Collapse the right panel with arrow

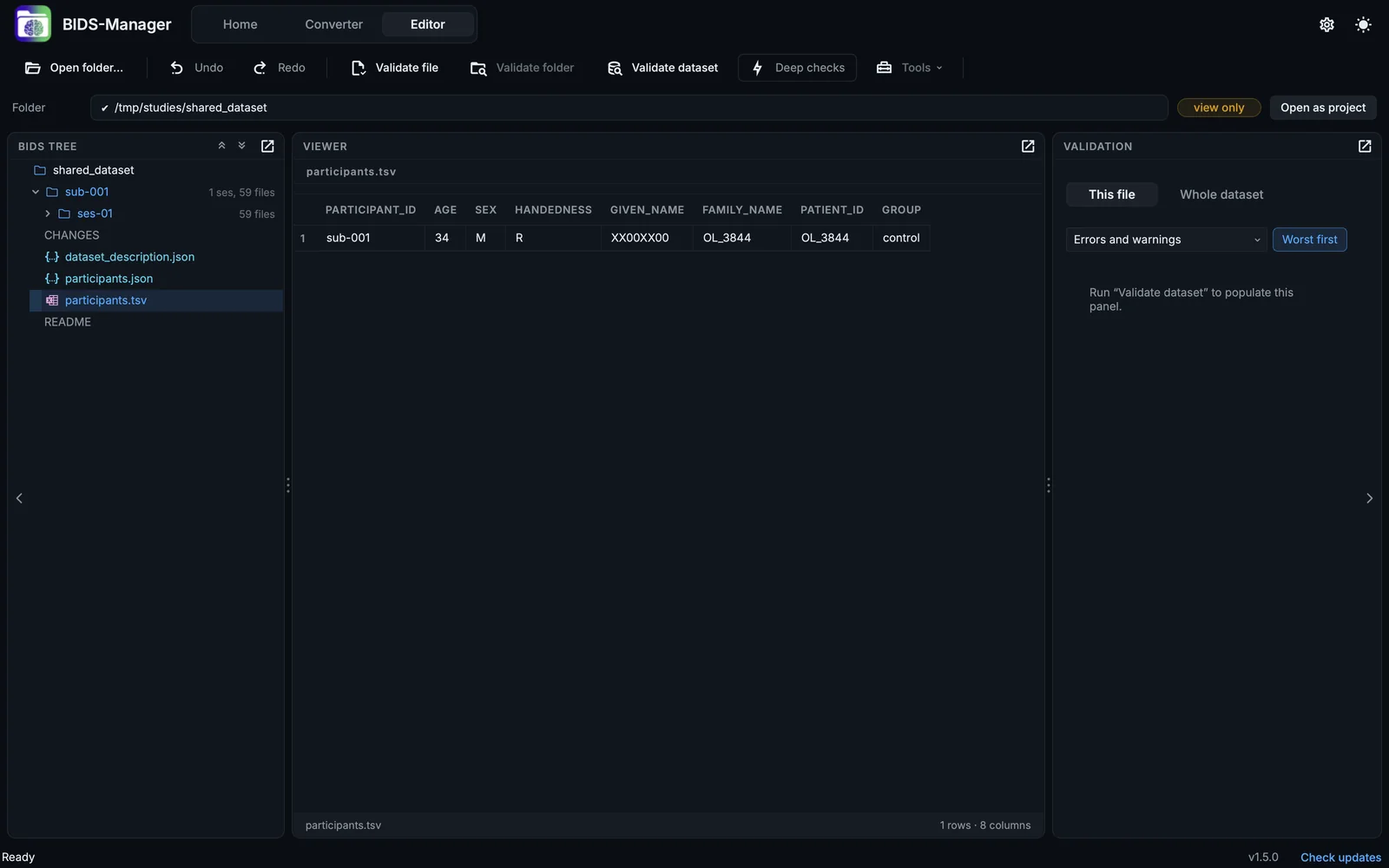(1370, 498)
